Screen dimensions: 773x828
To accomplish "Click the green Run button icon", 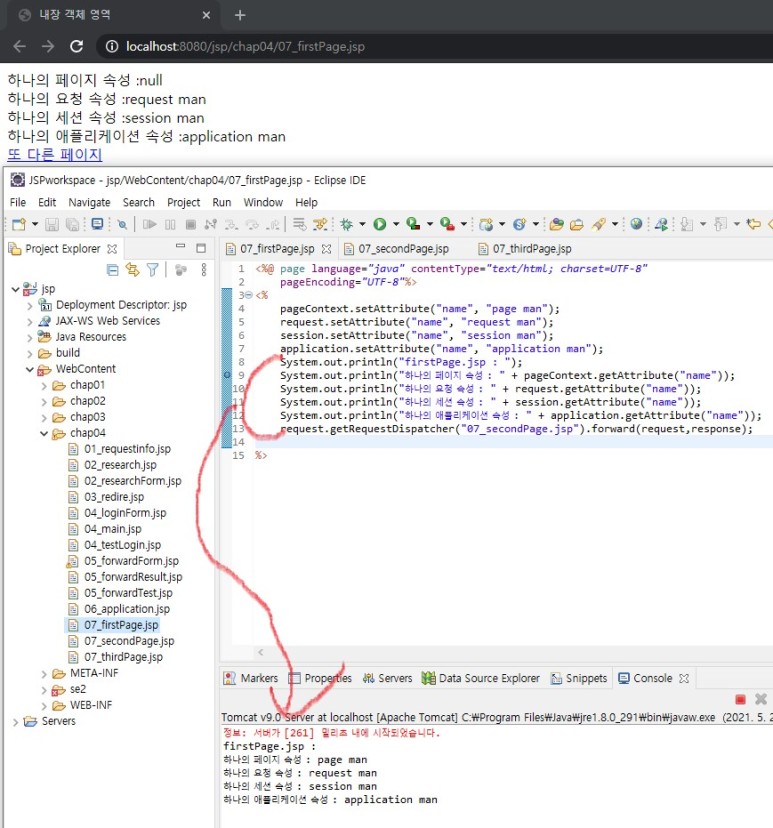I will pyautogui.click(x=380, y=224).
